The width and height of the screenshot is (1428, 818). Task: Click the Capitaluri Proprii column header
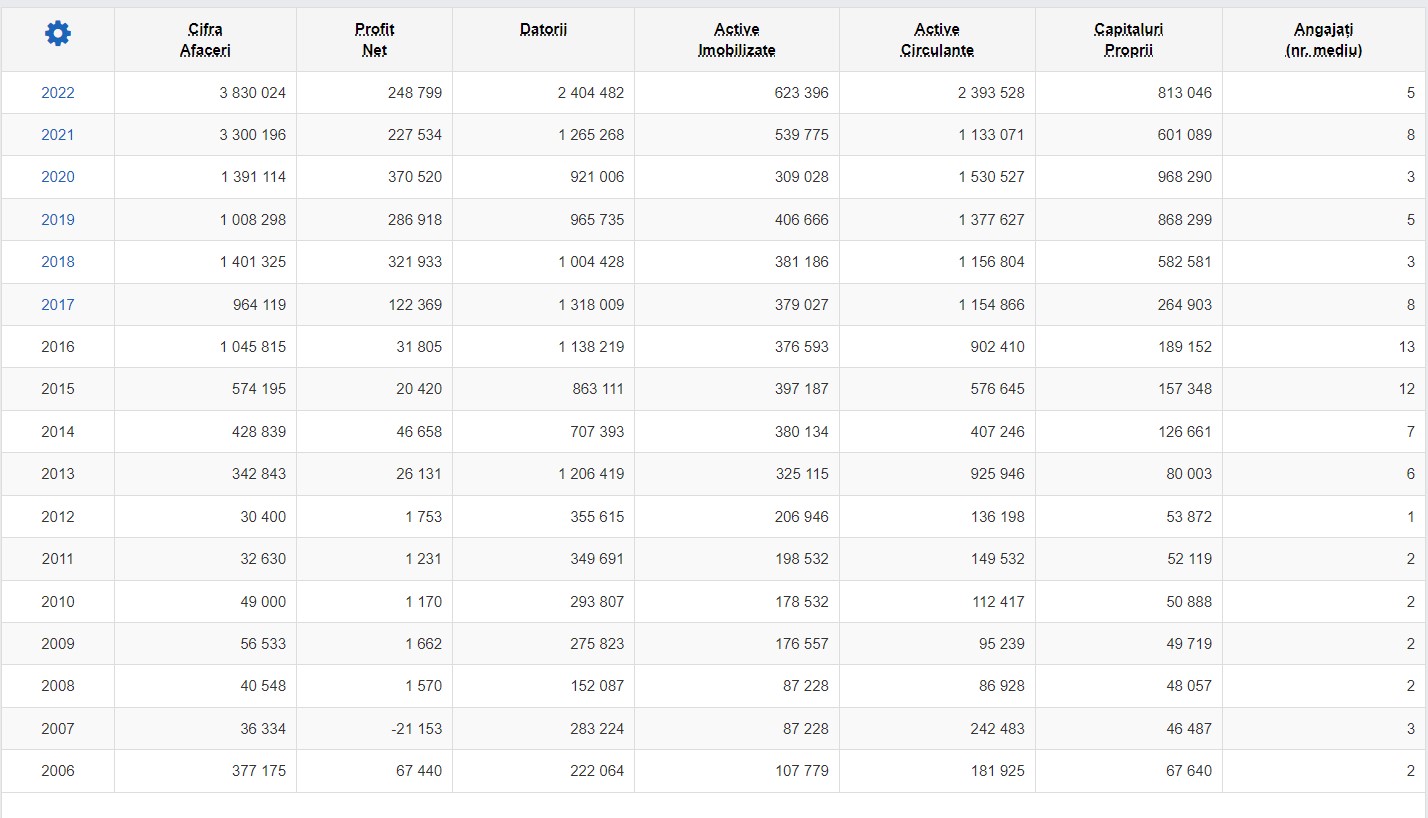[1129, 40]
